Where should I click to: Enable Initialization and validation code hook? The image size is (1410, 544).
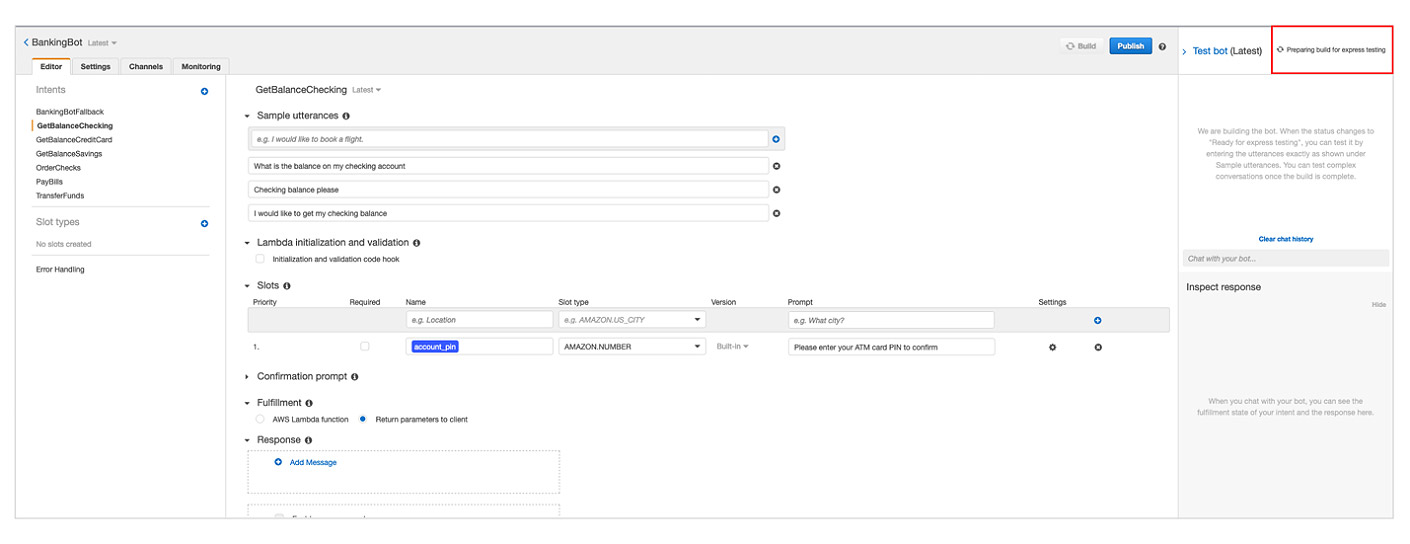(x=260, y=259)
